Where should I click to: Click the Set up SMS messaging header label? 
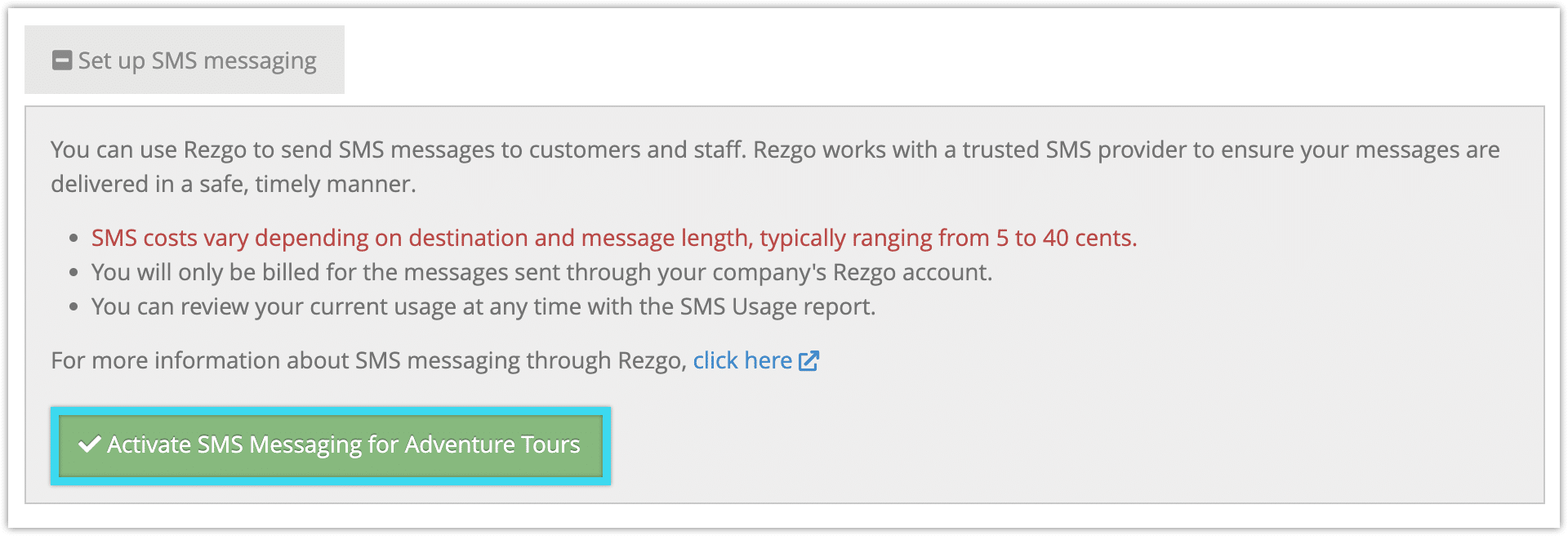(197, 60)
